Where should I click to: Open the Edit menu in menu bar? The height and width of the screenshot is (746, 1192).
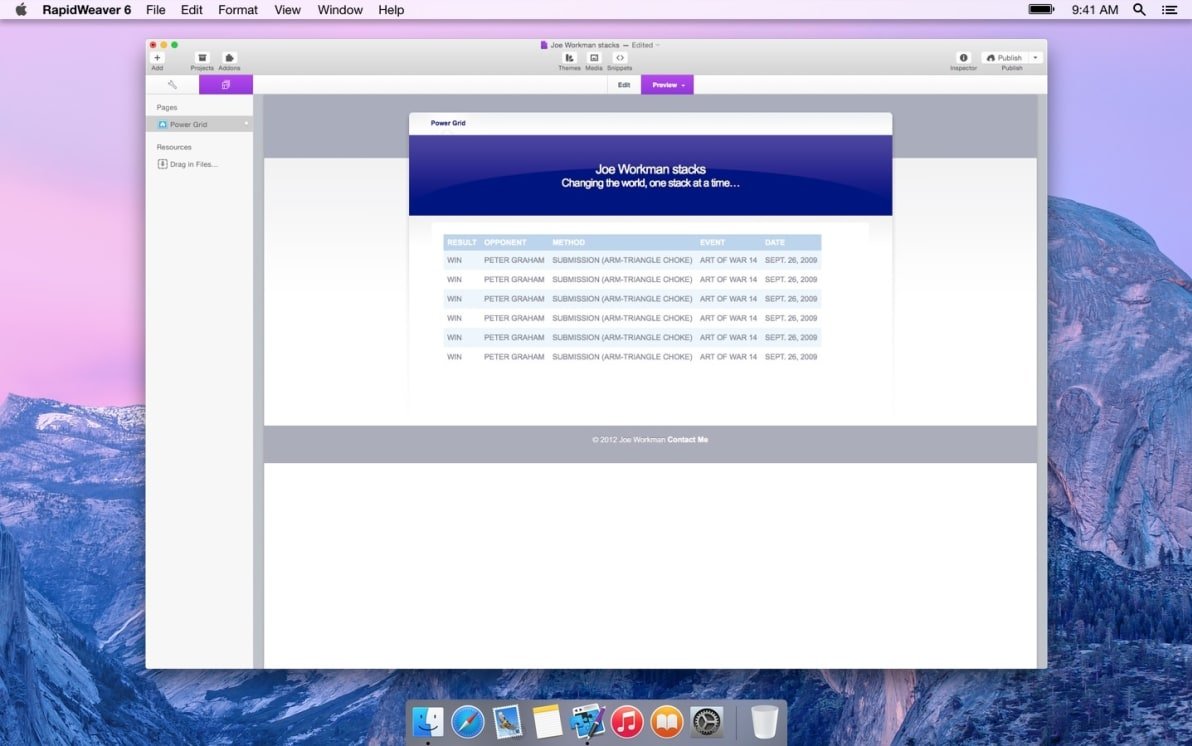click(192, 10)
